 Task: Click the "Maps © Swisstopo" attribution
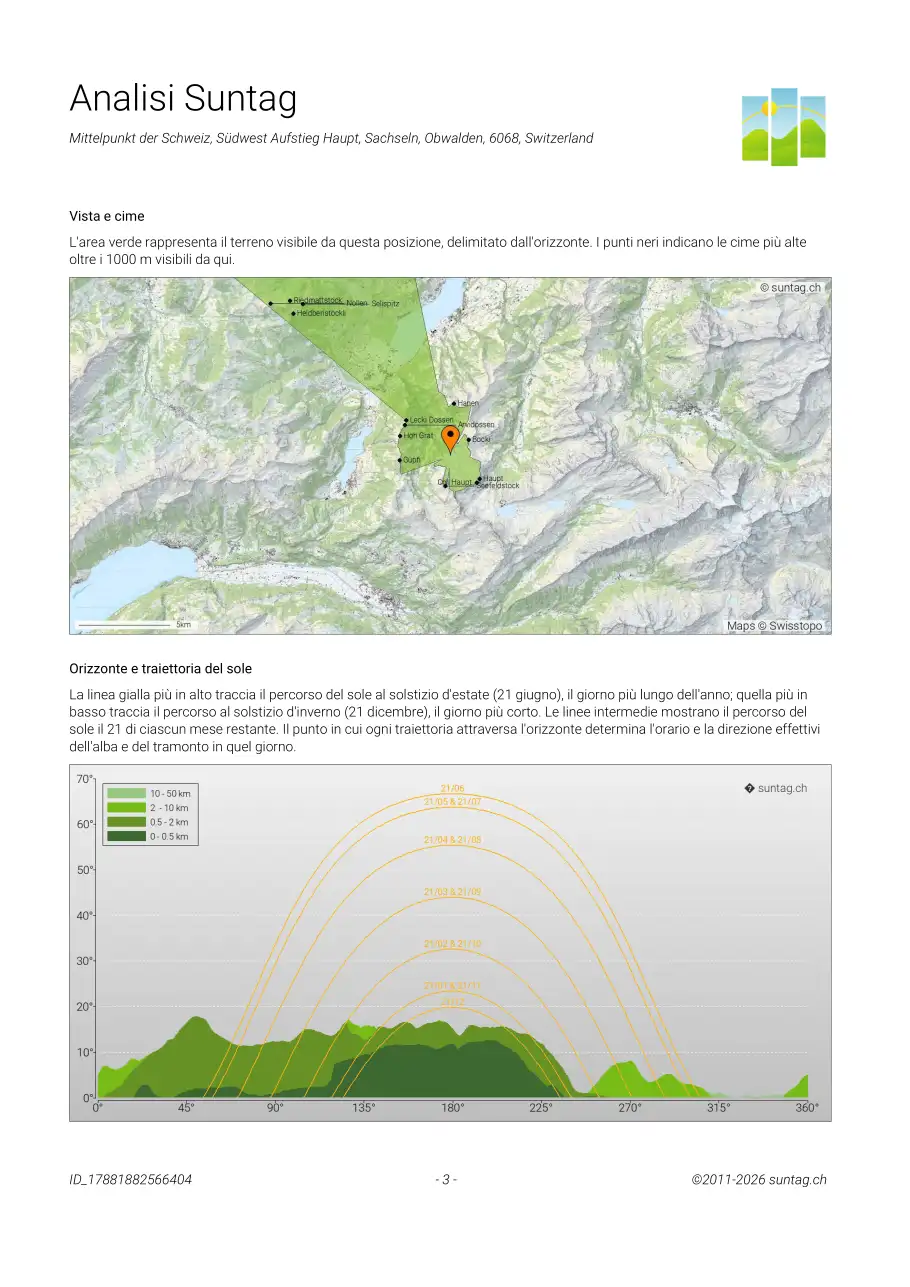pyautogui.click(x=775, y=626)
